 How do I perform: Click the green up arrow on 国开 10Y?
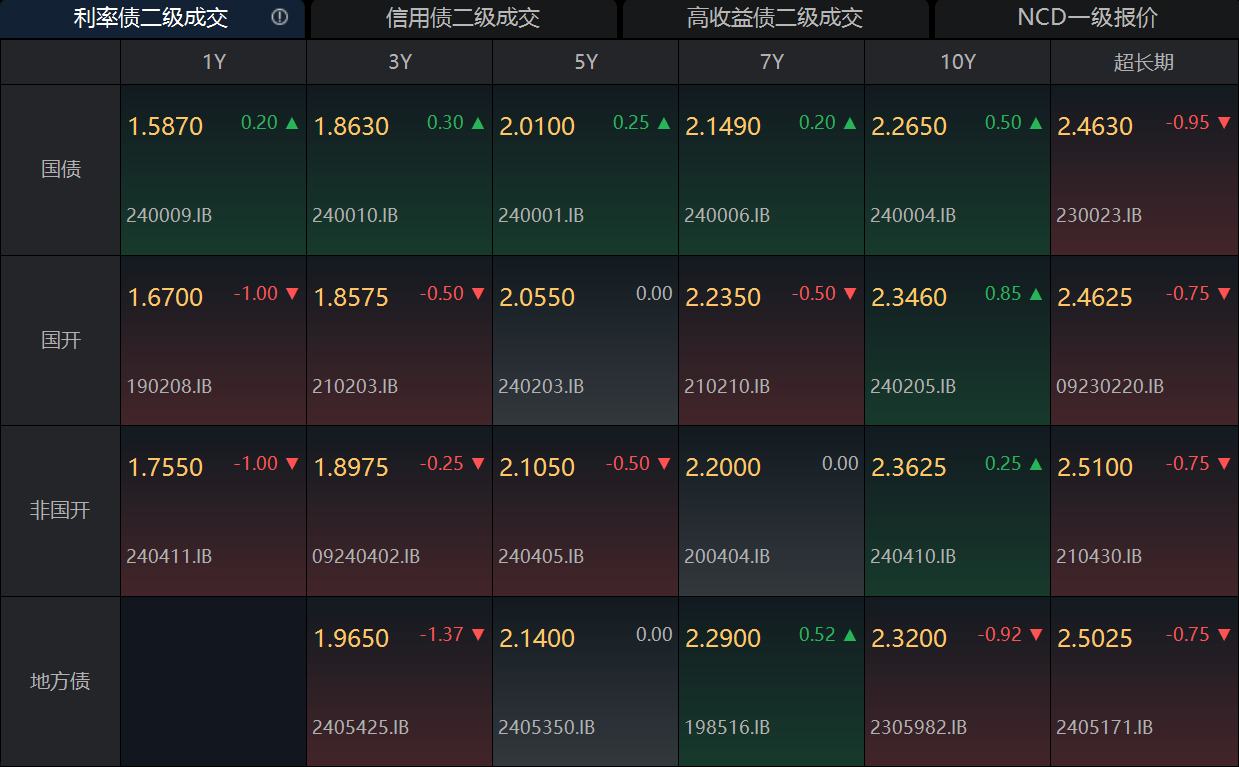(x=1034, y=293)
